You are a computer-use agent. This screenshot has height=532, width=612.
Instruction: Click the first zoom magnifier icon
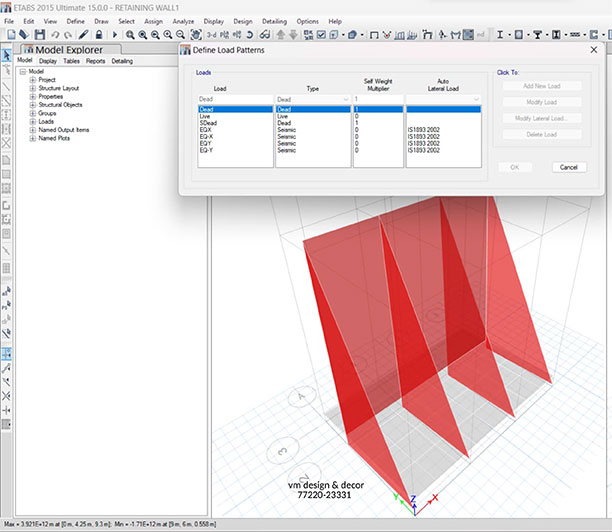pos(129,35)
